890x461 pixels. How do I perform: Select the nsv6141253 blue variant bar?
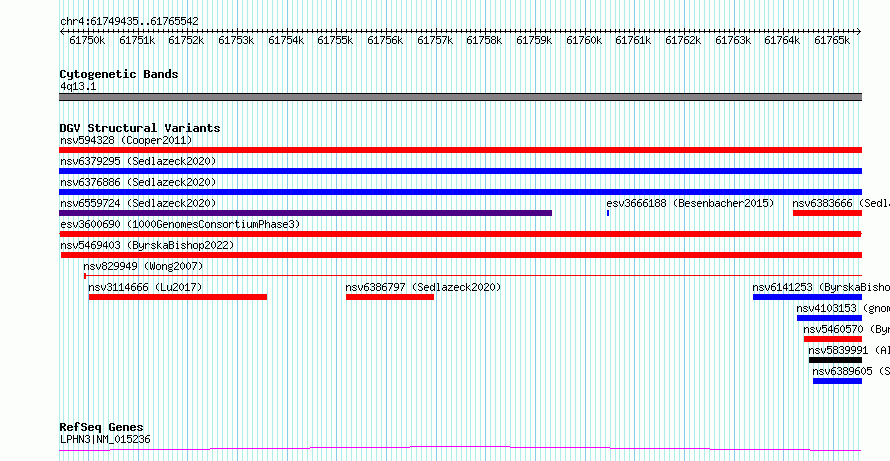807,297
